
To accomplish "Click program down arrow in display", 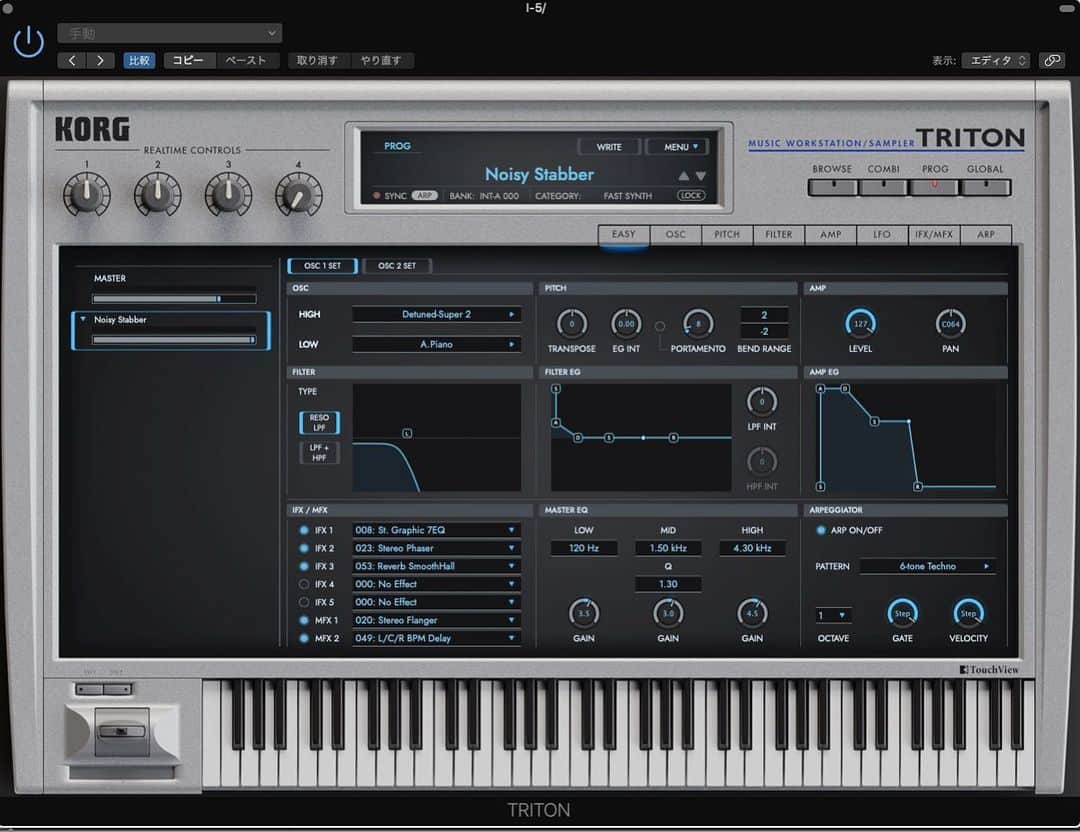I will tap(700, 176).
